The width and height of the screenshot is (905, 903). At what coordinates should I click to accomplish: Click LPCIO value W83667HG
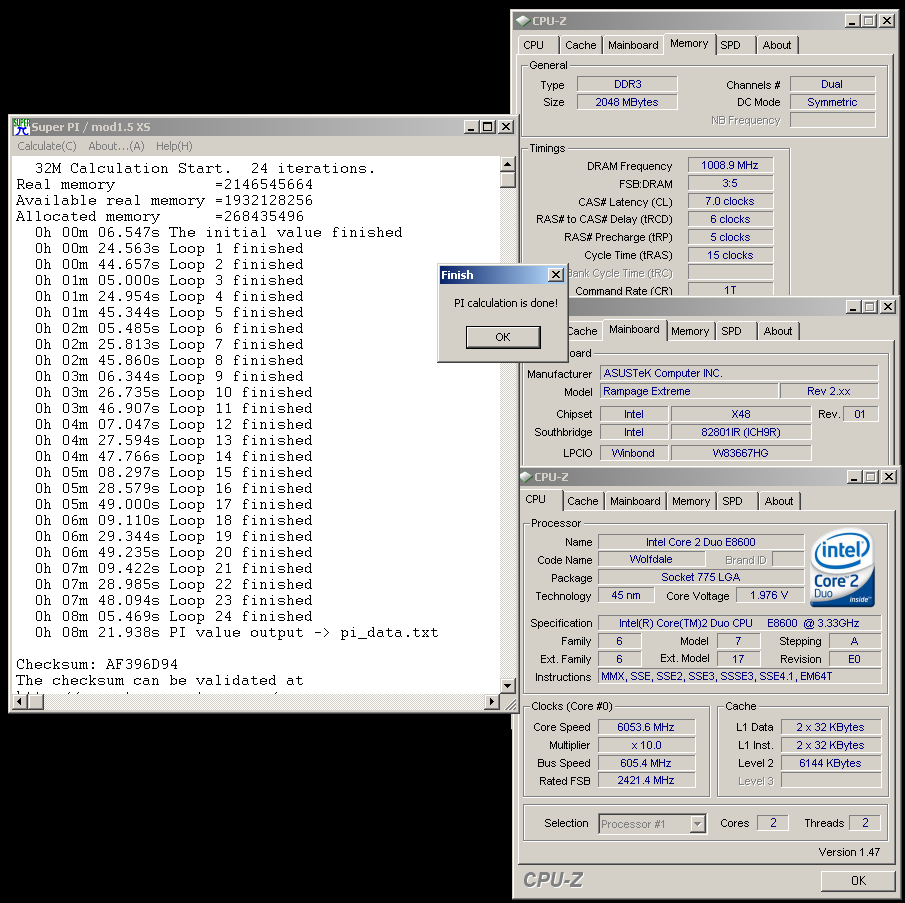point(741,453)
